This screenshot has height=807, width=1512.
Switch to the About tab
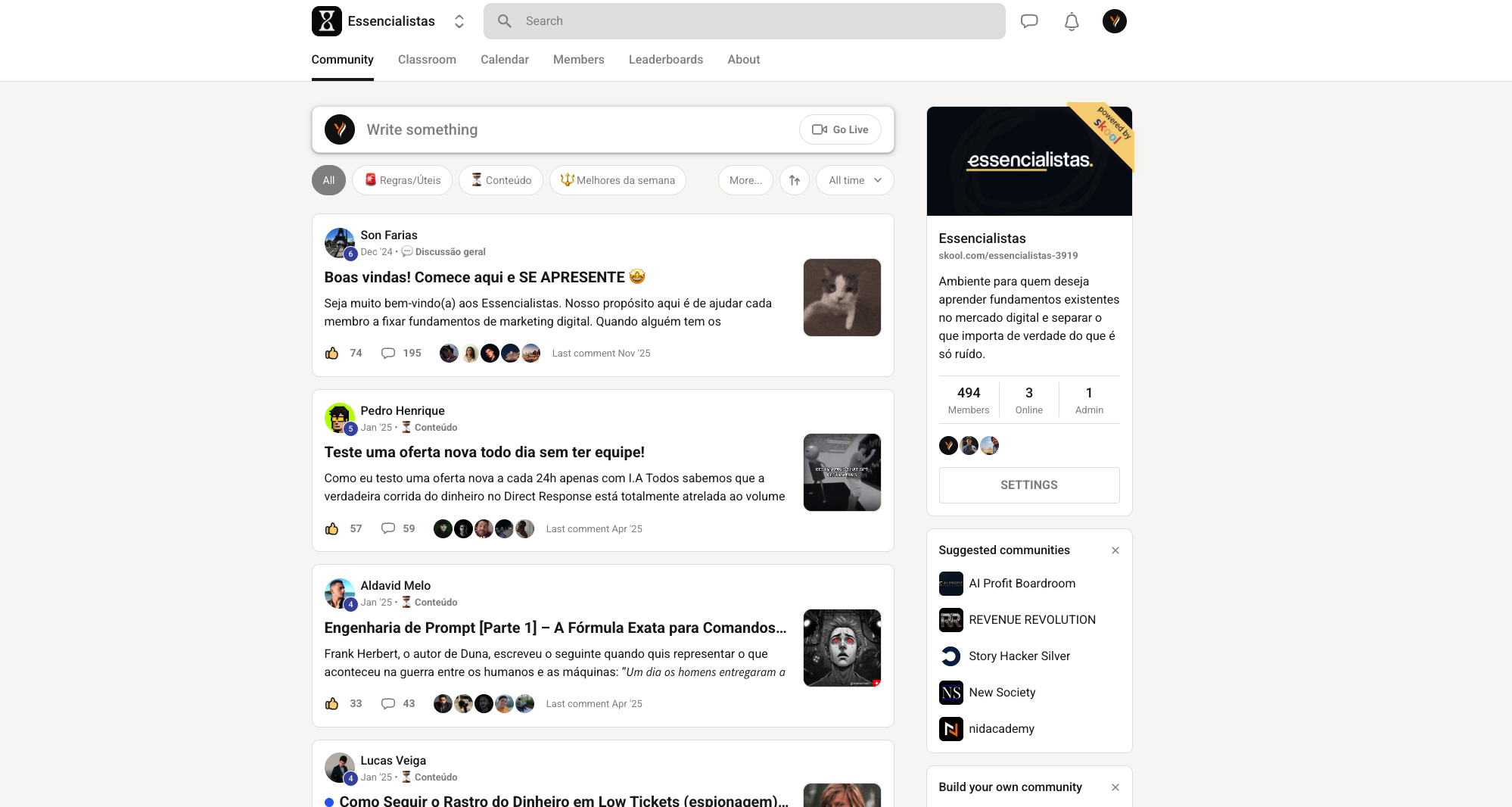click(x=744, y=60)
